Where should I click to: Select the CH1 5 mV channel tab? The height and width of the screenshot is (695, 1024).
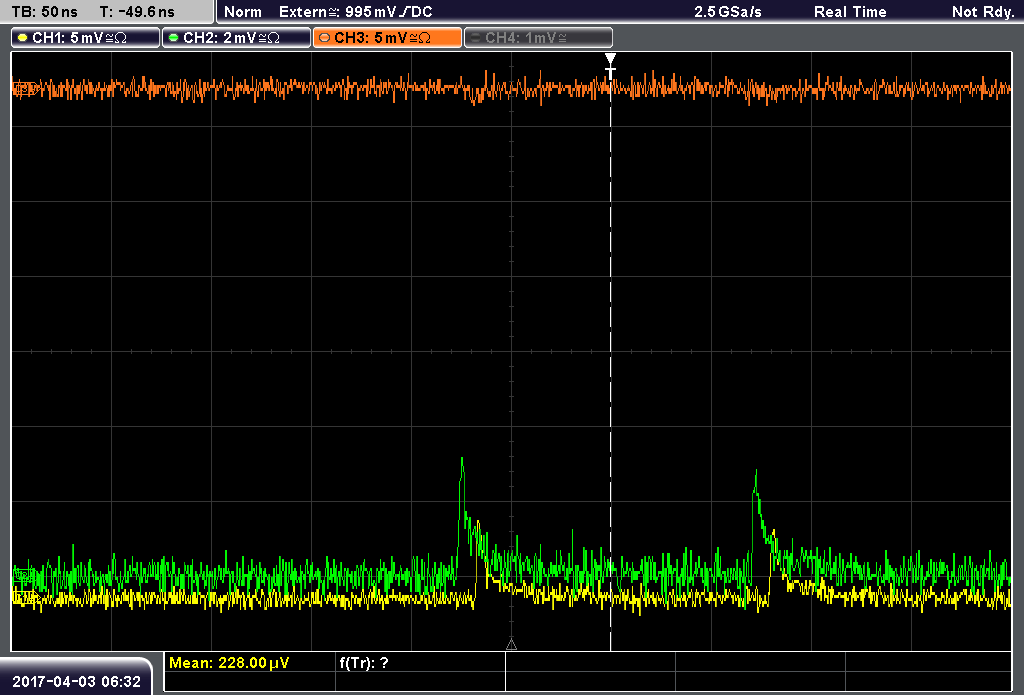click(x=86, y=38)
